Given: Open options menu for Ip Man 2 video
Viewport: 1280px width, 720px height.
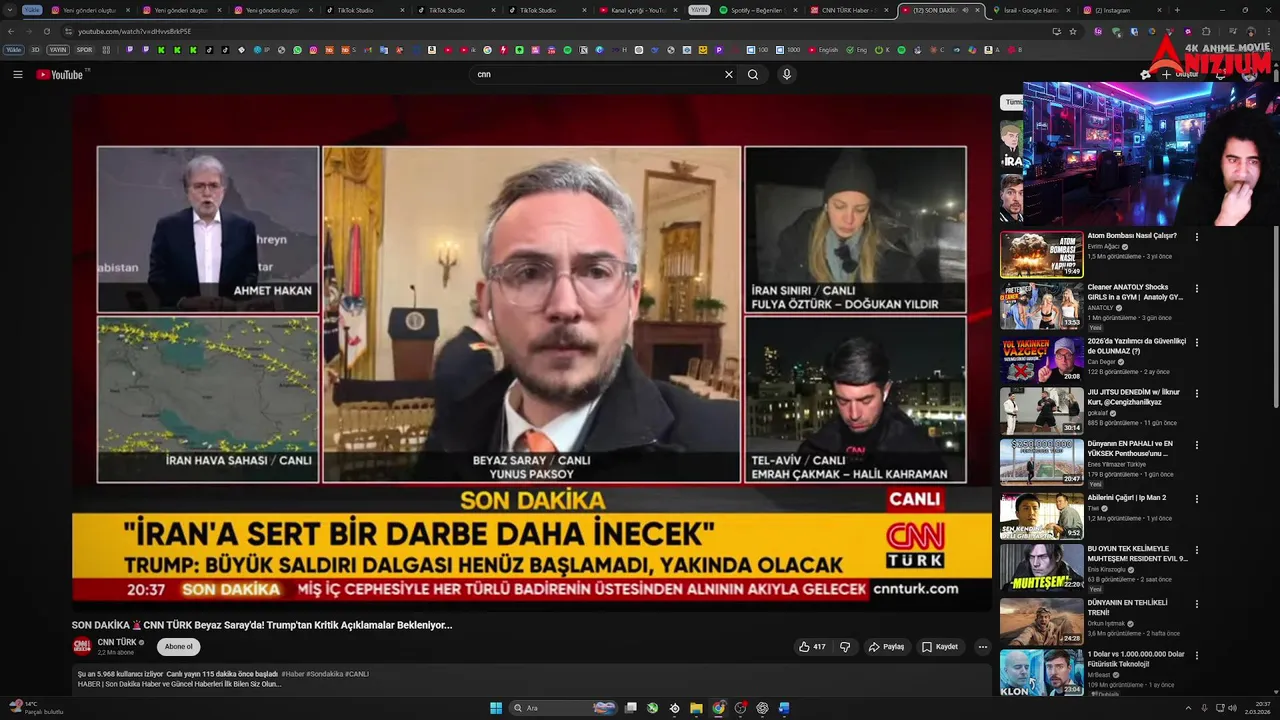Looking at the screenshot, I should pos(1196,498).
